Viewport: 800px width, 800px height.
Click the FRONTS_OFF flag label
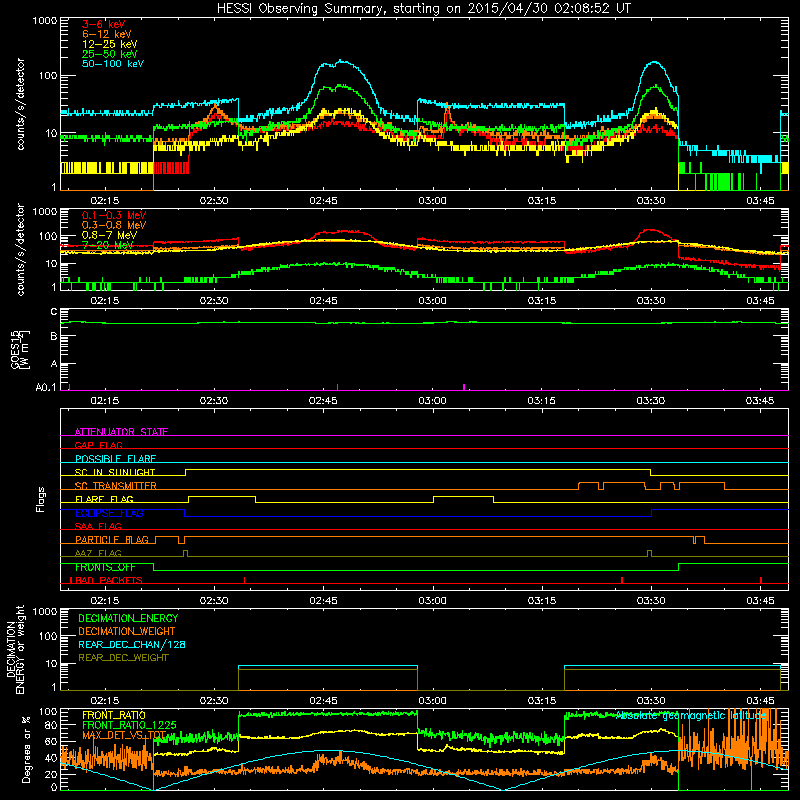(105, 567)
